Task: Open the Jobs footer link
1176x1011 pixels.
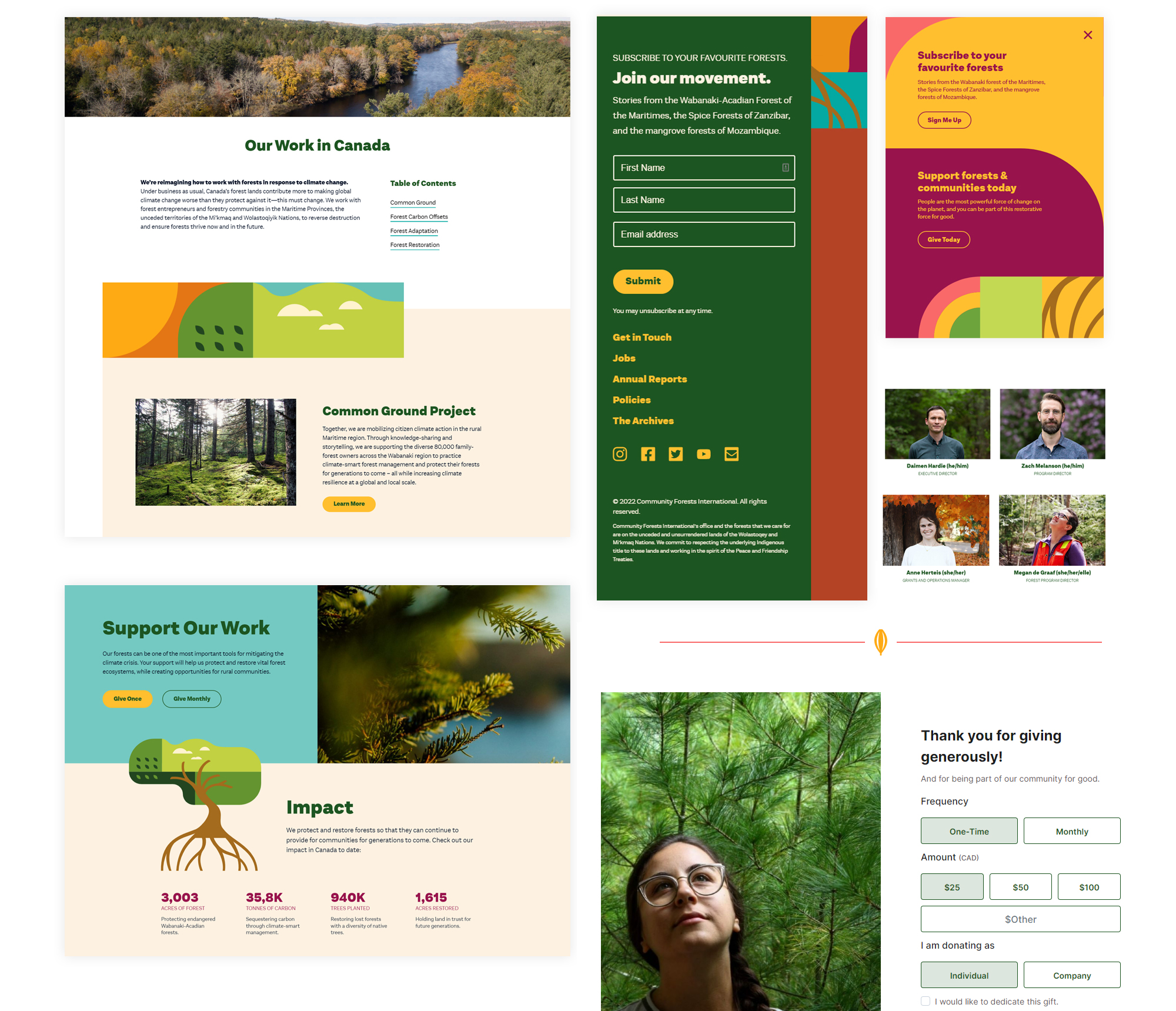Action: [x=624, y=358]
